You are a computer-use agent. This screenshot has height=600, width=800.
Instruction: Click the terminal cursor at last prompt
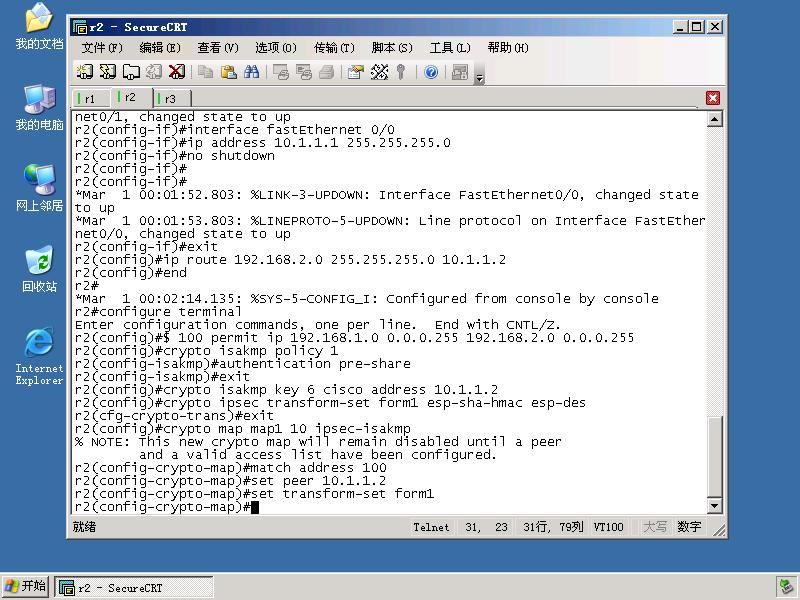pyautogui.click(x=255, y=507)
